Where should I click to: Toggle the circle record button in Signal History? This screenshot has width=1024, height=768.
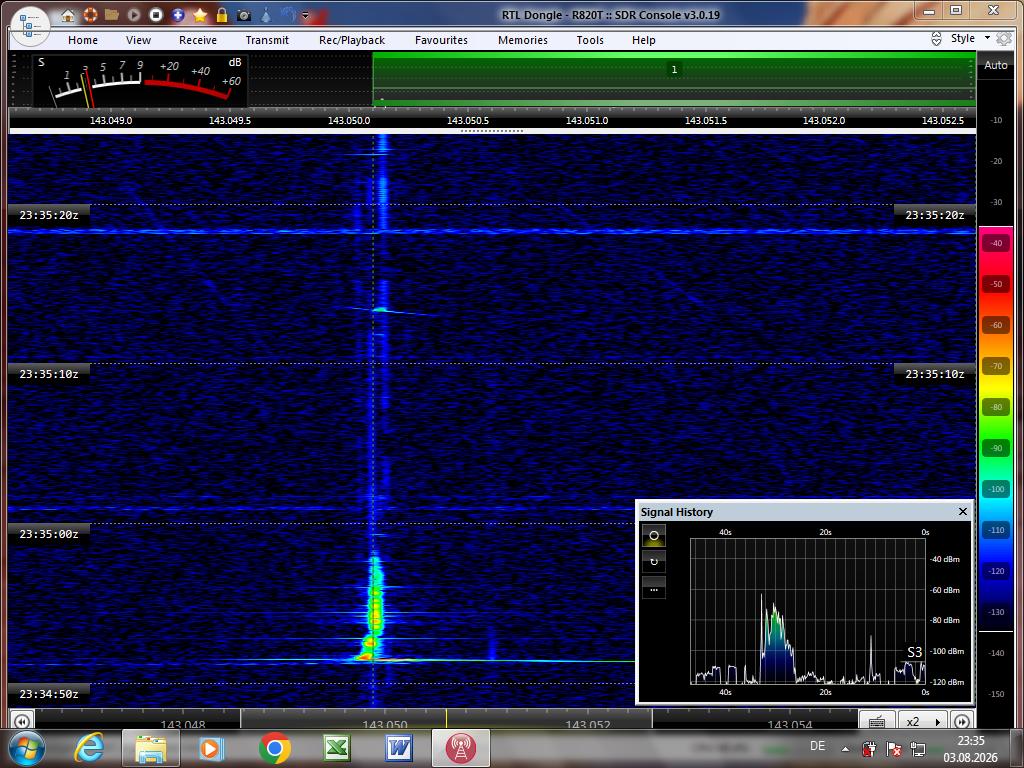654,536
